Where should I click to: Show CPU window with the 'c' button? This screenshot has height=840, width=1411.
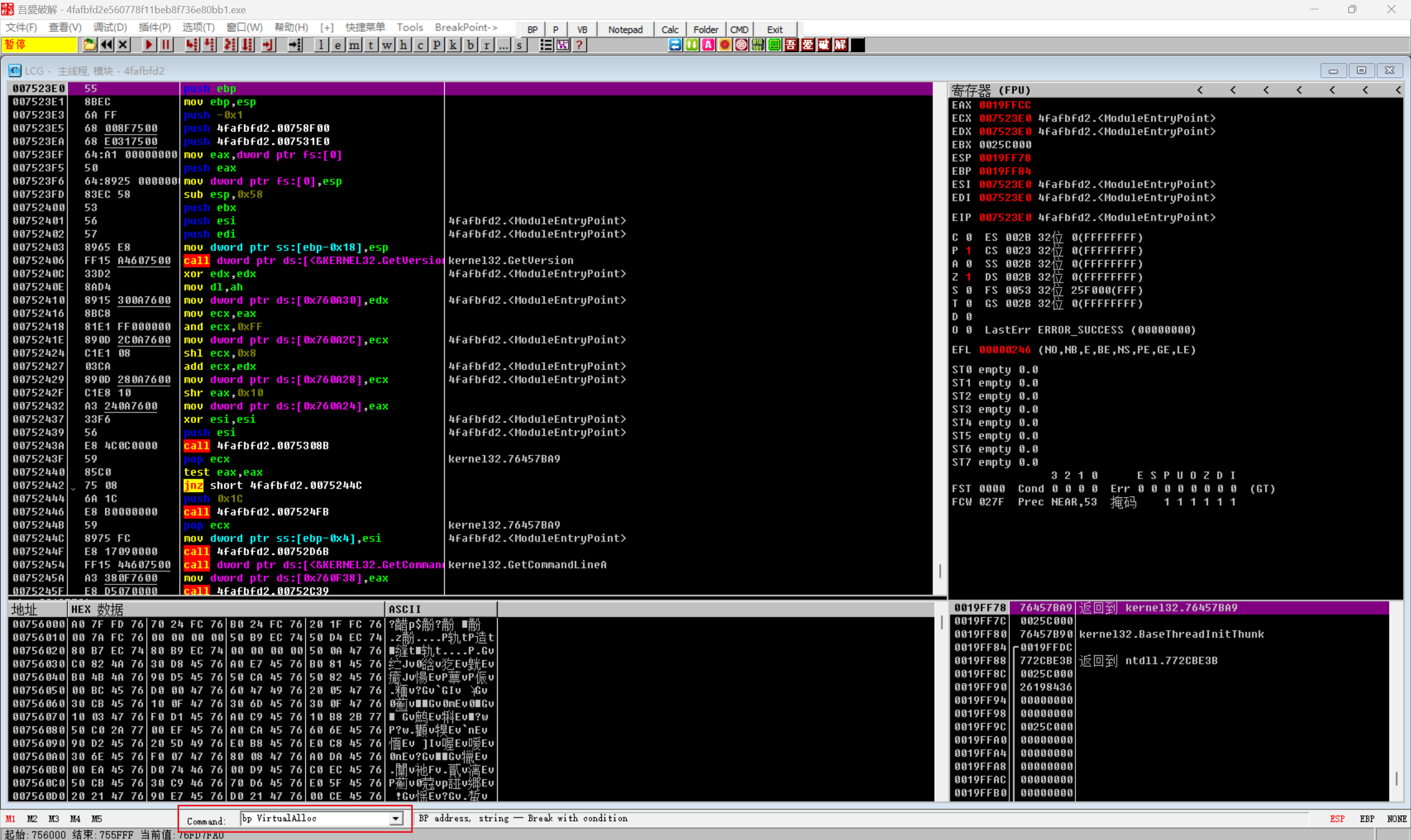pyautogui.click(x=421, y=45)
